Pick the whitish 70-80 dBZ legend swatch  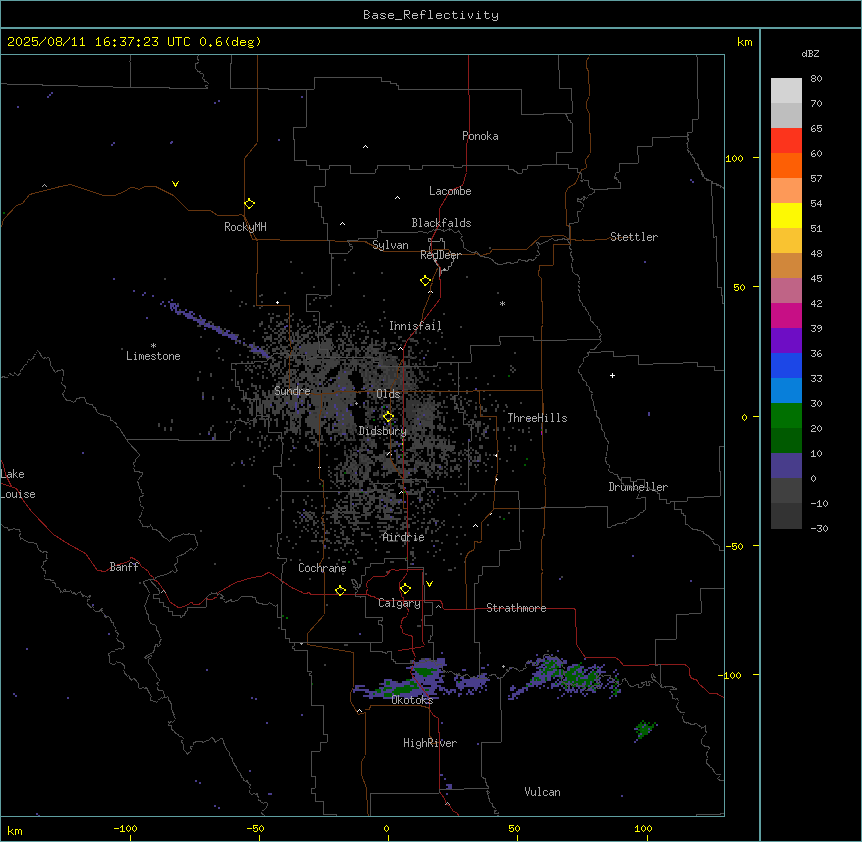786,90
